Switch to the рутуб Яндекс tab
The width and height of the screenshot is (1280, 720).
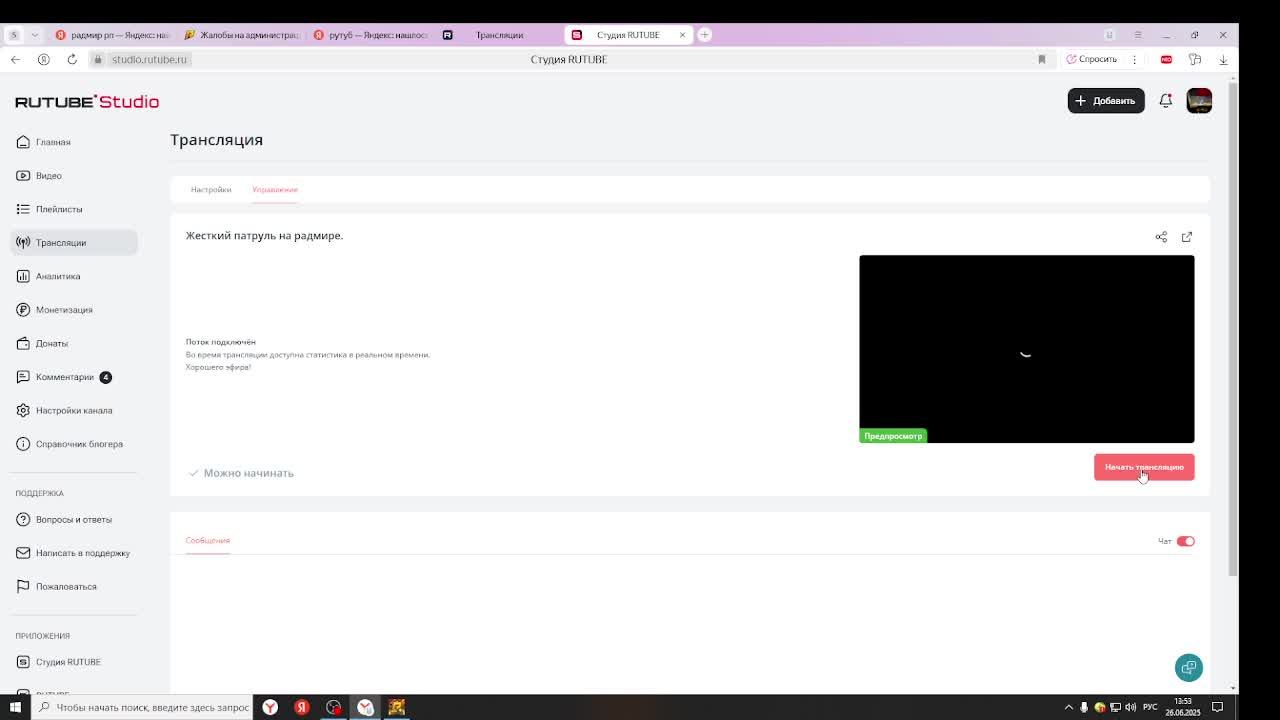coord(371,35)
